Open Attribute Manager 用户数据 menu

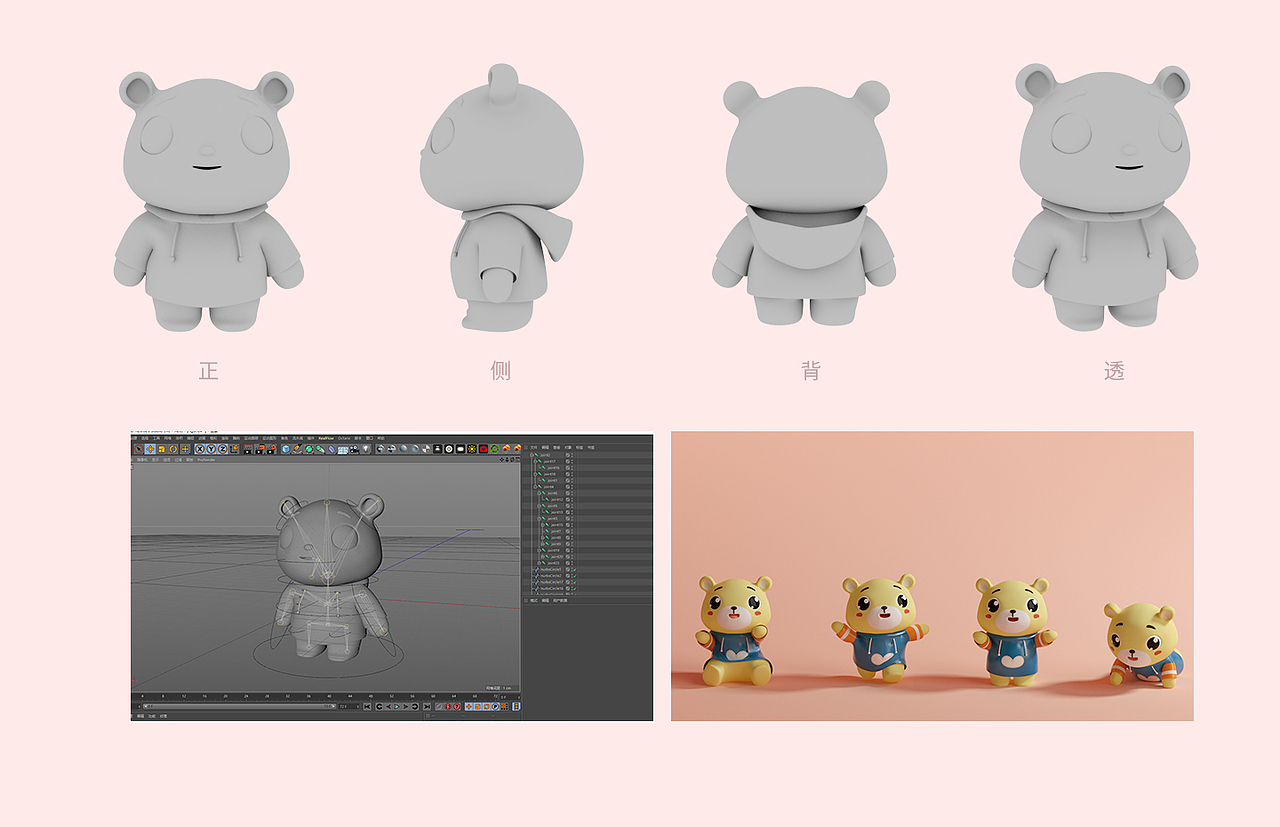[560, 600]
